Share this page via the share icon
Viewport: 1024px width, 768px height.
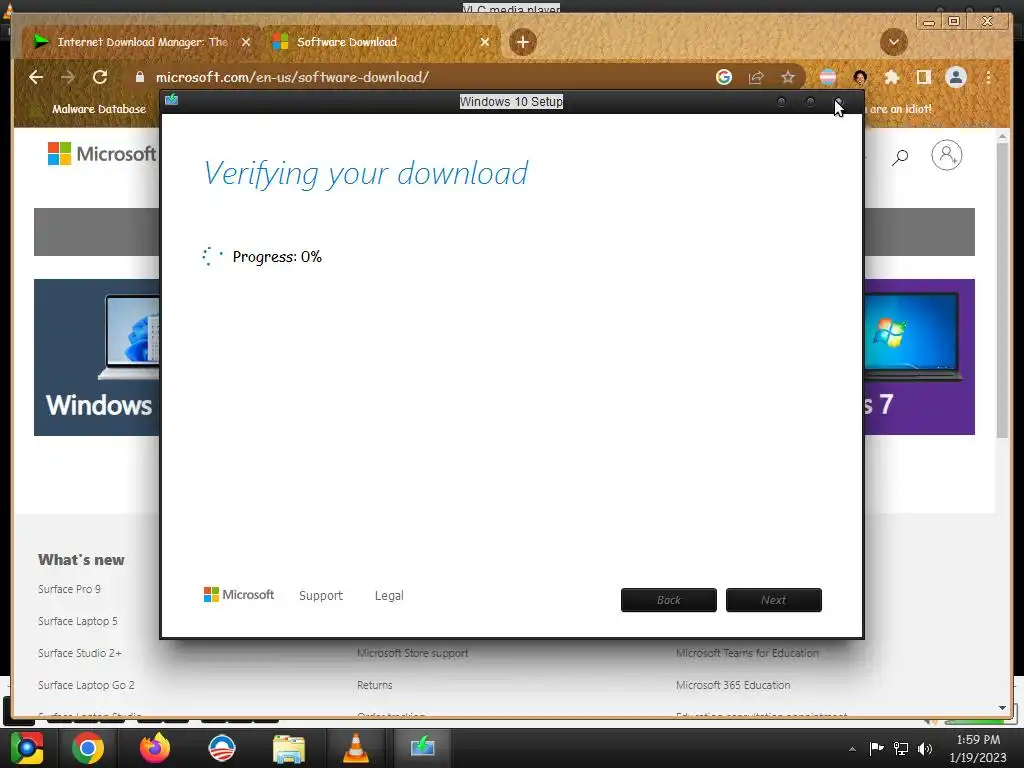[x=756, y=77]
